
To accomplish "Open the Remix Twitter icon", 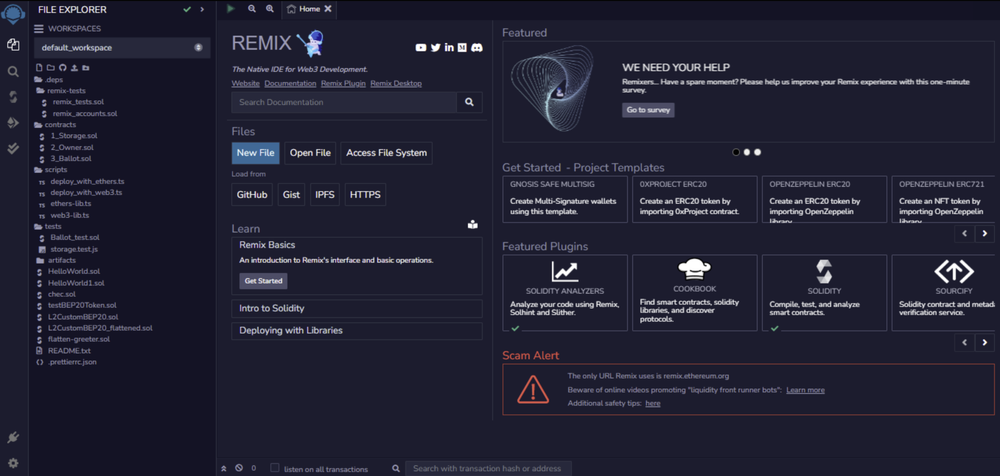I will (436, 48).
